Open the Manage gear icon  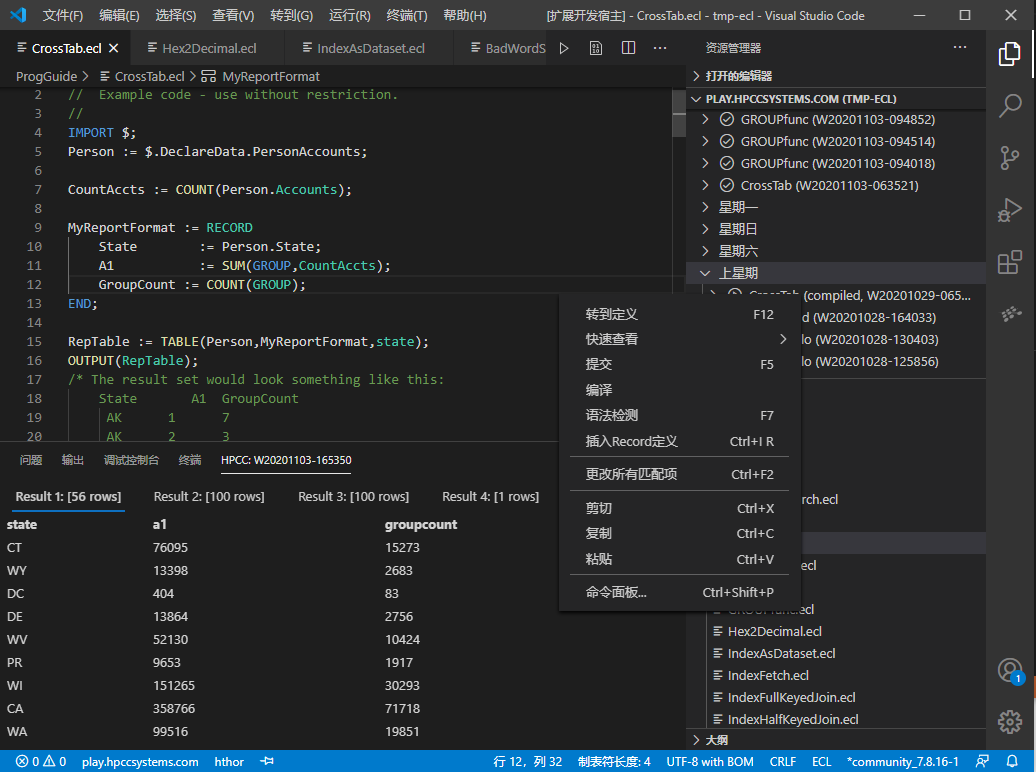pyautogui.click(x=1010, y=722)
